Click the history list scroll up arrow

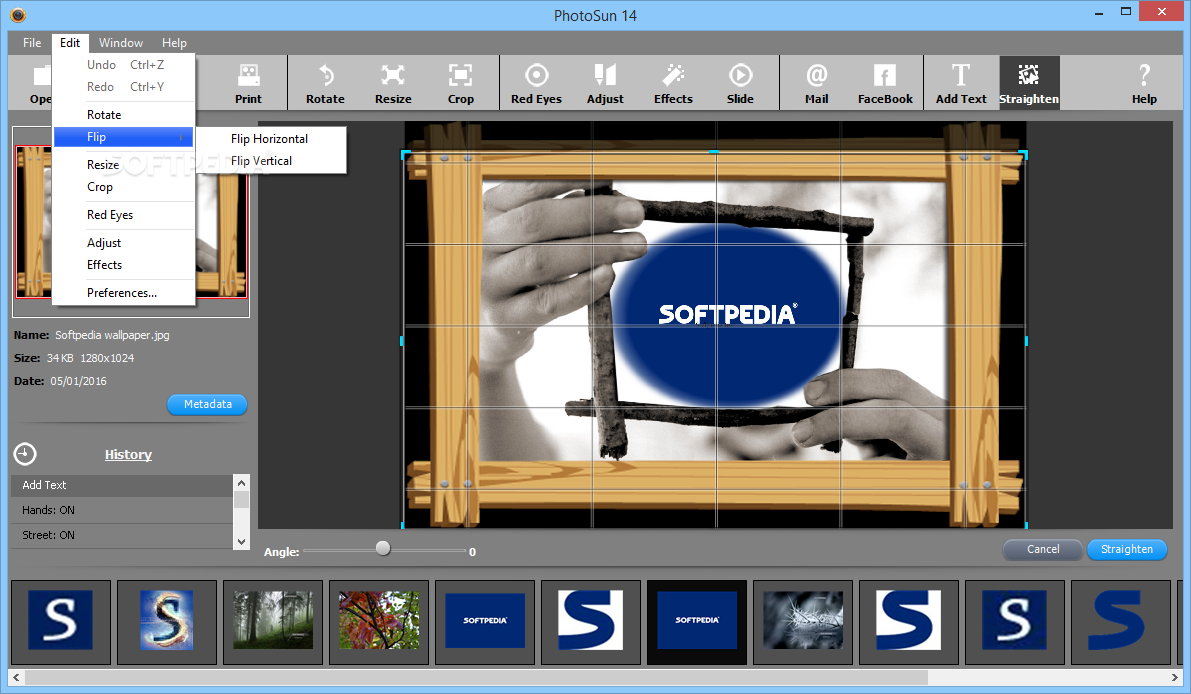click(242, 483)
